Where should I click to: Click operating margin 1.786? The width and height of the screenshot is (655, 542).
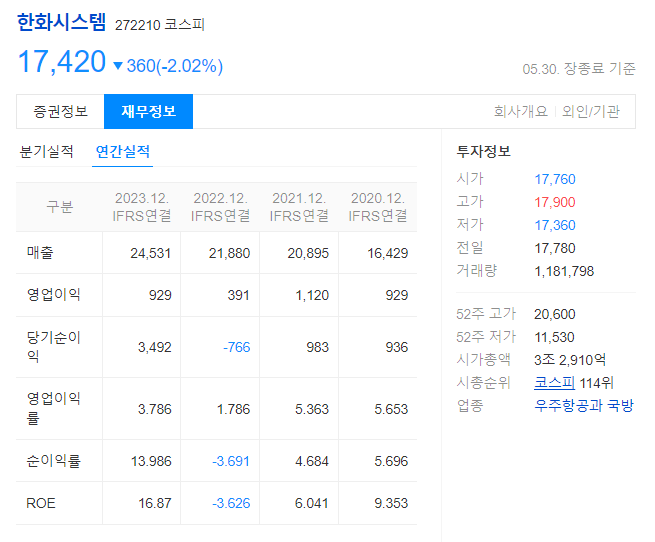click(x=233, y=409)
